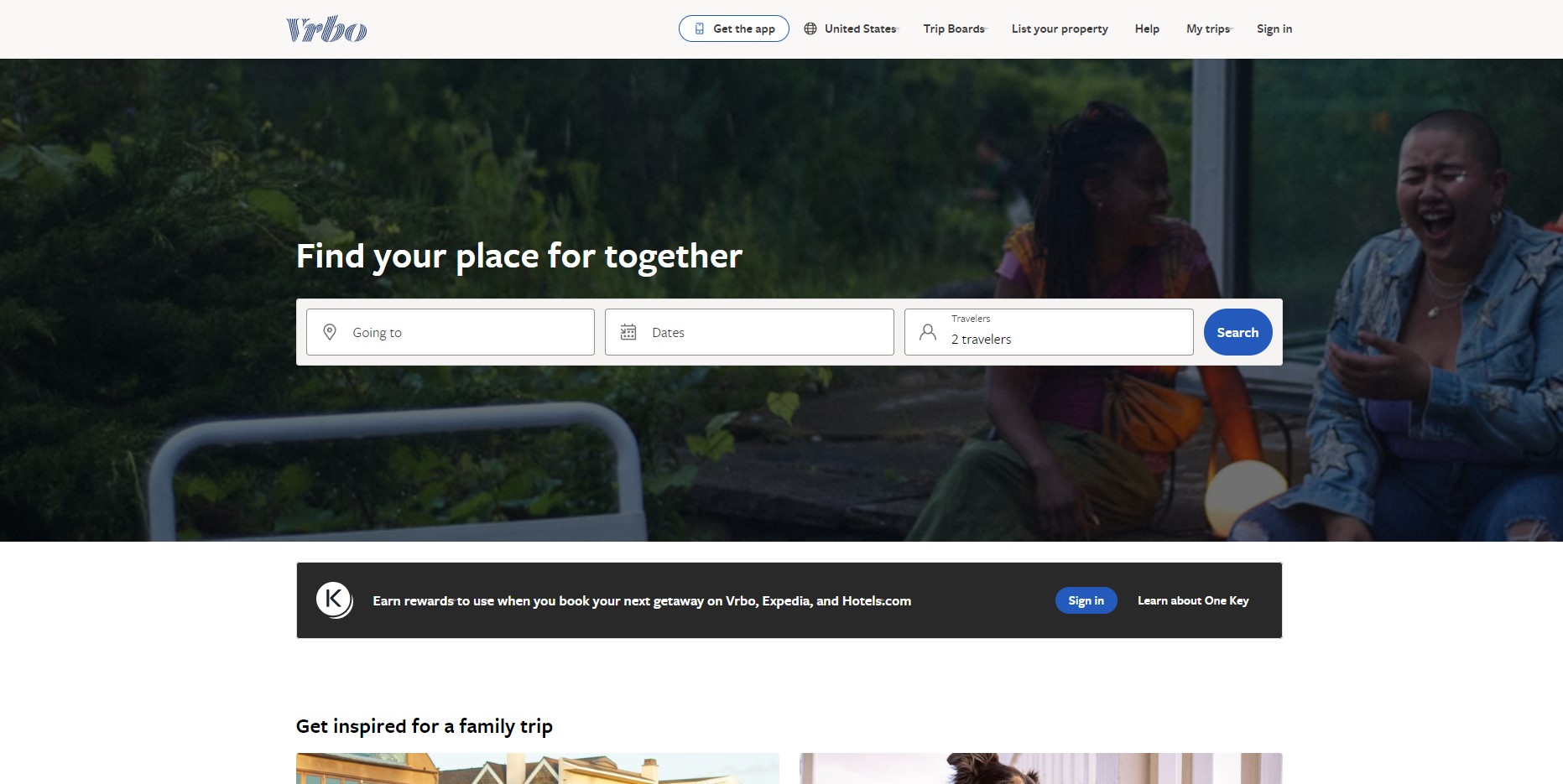Click the location pin icon in Going to

(x=330, y=332)
